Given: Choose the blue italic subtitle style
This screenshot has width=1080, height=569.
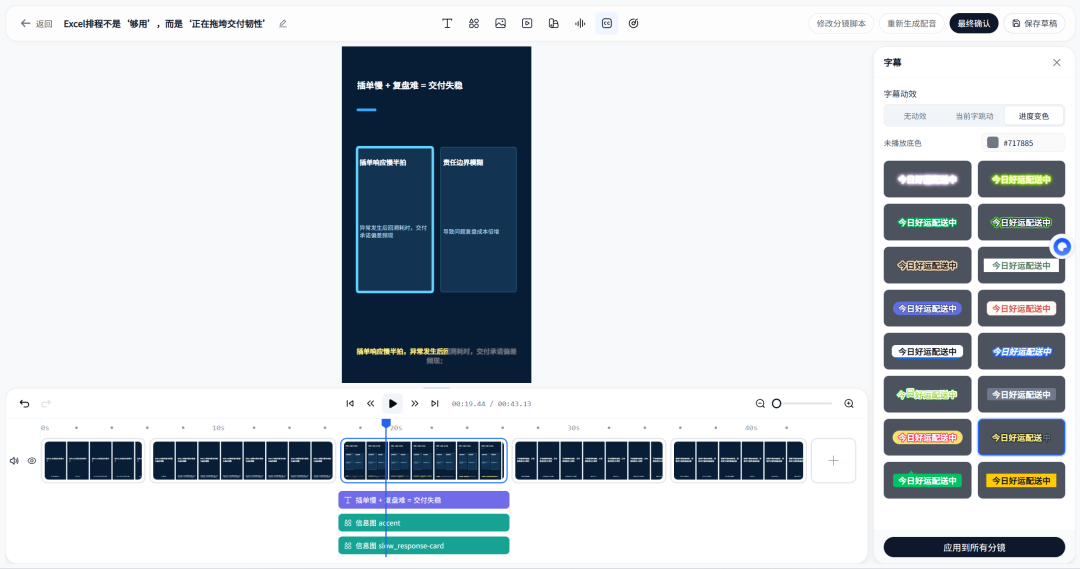Looking at the screenshot, I should 1021,351.
